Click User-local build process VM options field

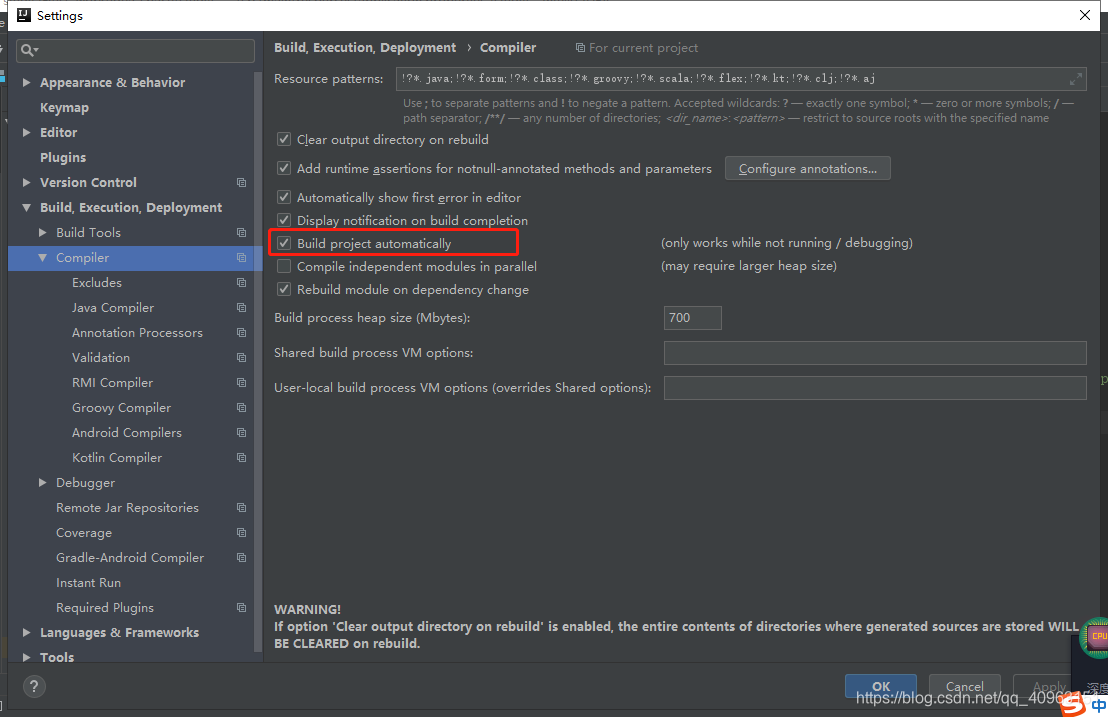(875, 388)
